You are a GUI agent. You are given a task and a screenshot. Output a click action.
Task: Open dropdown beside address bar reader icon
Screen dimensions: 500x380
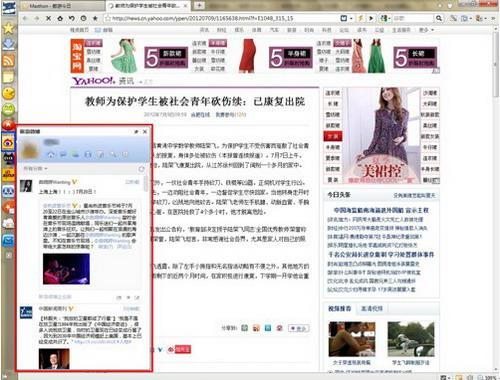click(351, 18)
